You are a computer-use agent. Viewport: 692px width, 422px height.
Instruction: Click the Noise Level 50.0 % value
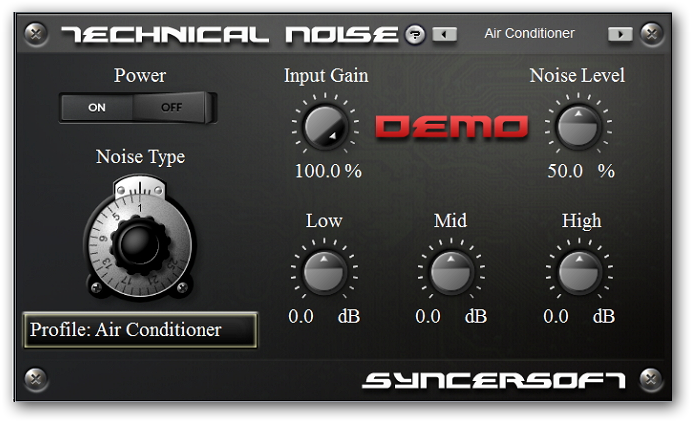[x=581, y=171]
